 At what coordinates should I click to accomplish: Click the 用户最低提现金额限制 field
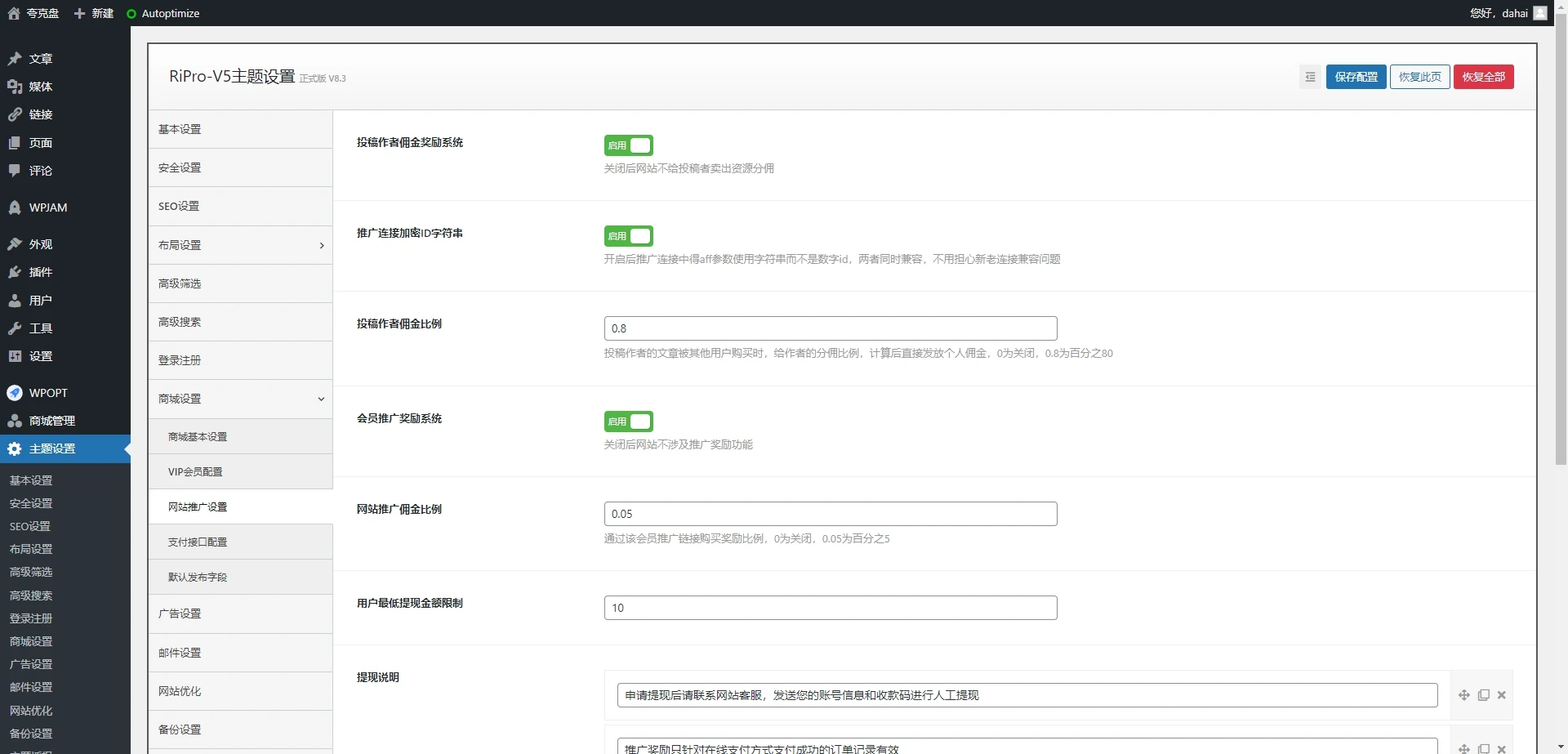(x=831, y=608)
